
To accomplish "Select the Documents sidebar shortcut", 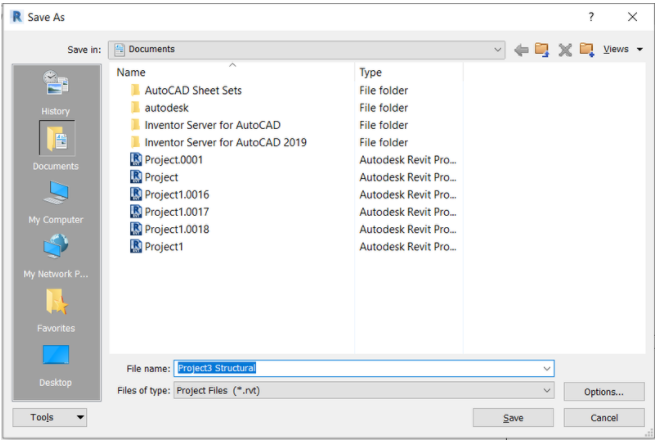I will point(56,146).
